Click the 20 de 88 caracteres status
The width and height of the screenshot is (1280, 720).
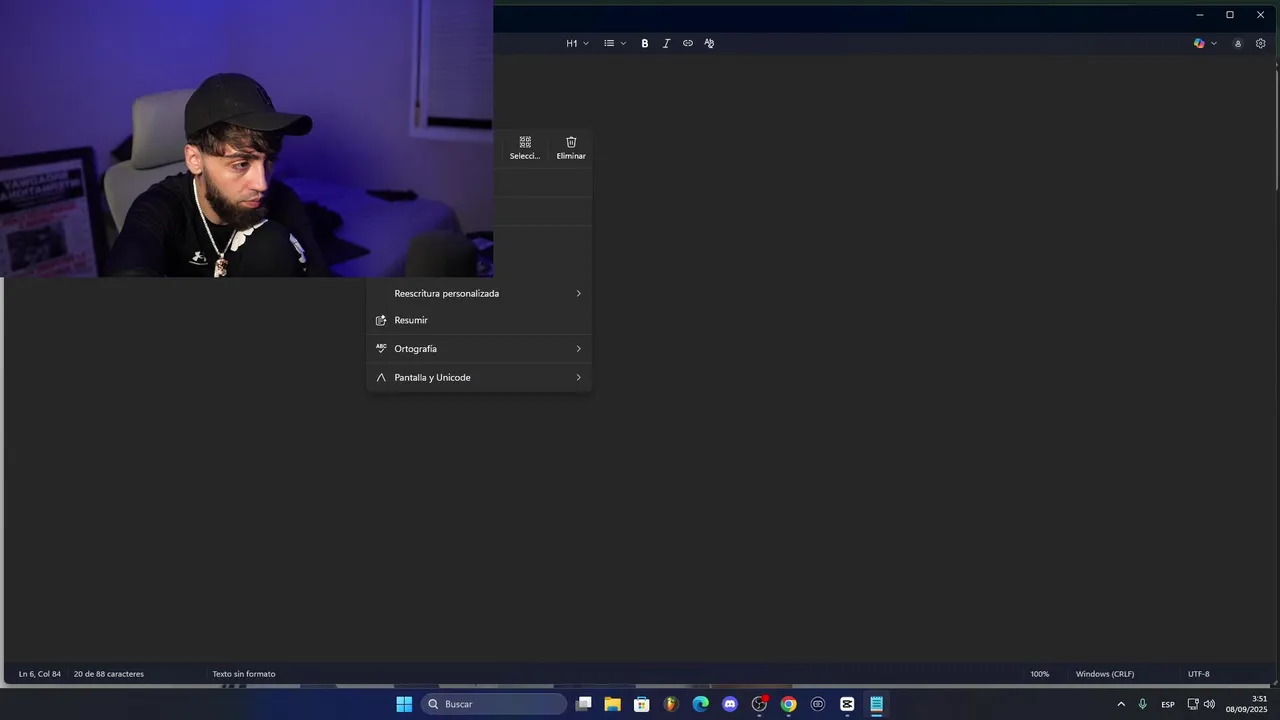tap(109, 674)
